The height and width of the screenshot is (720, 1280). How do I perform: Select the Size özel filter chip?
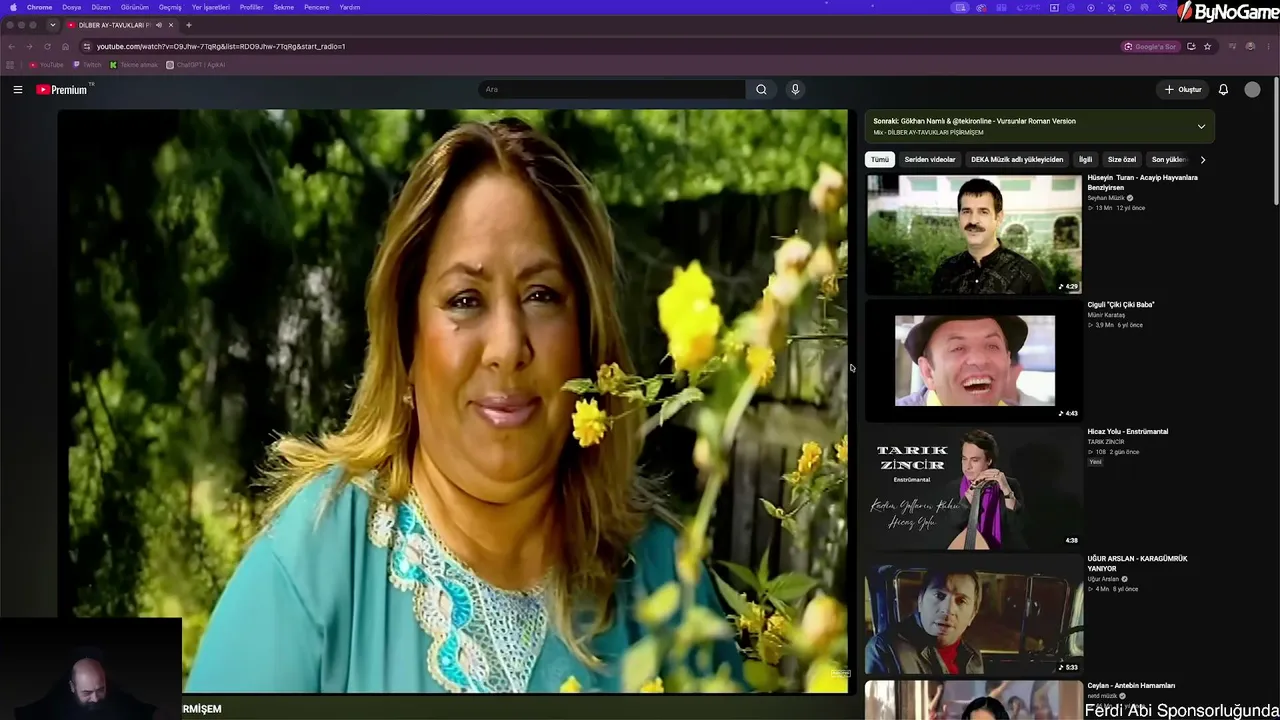(1122, 159)
